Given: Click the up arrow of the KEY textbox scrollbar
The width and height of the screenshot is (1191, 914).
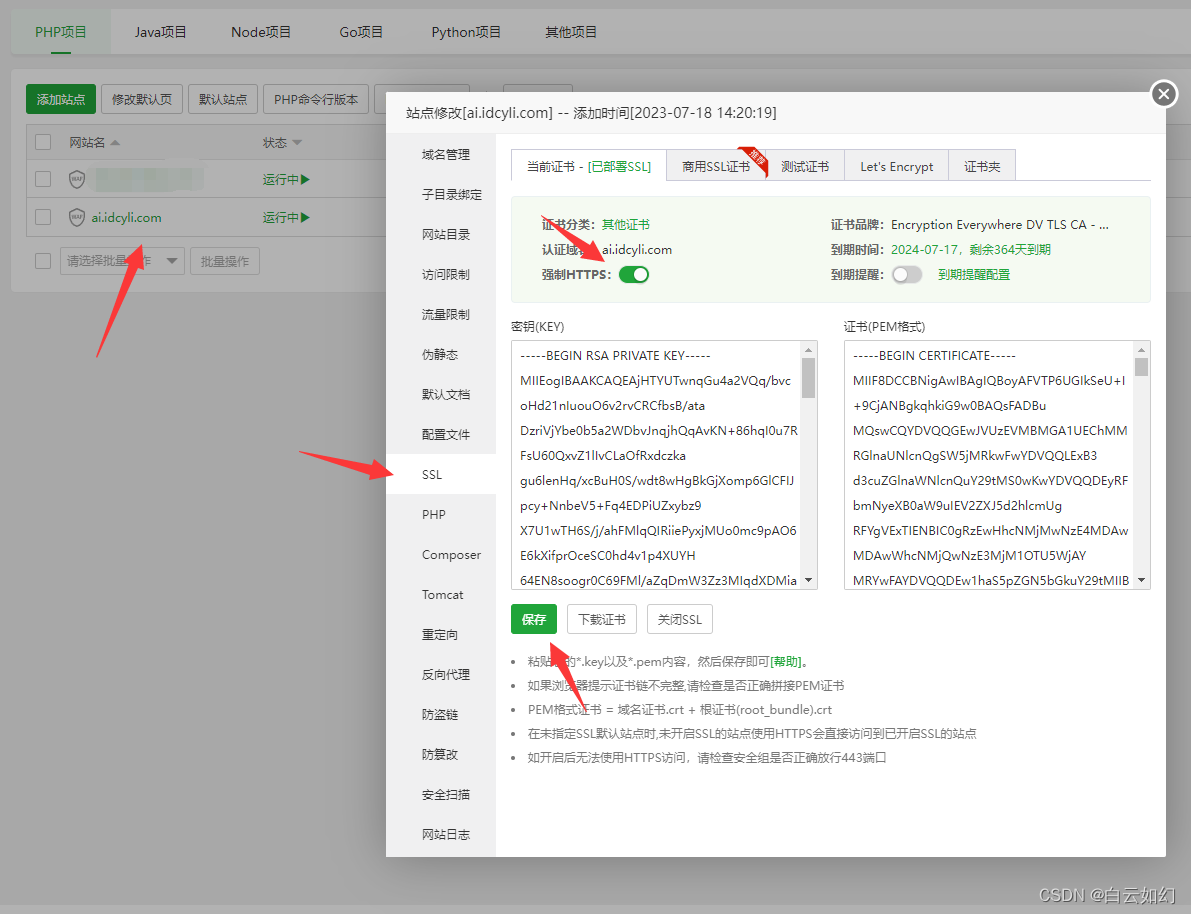Looking at the screenshot, I should pos(808,349).
